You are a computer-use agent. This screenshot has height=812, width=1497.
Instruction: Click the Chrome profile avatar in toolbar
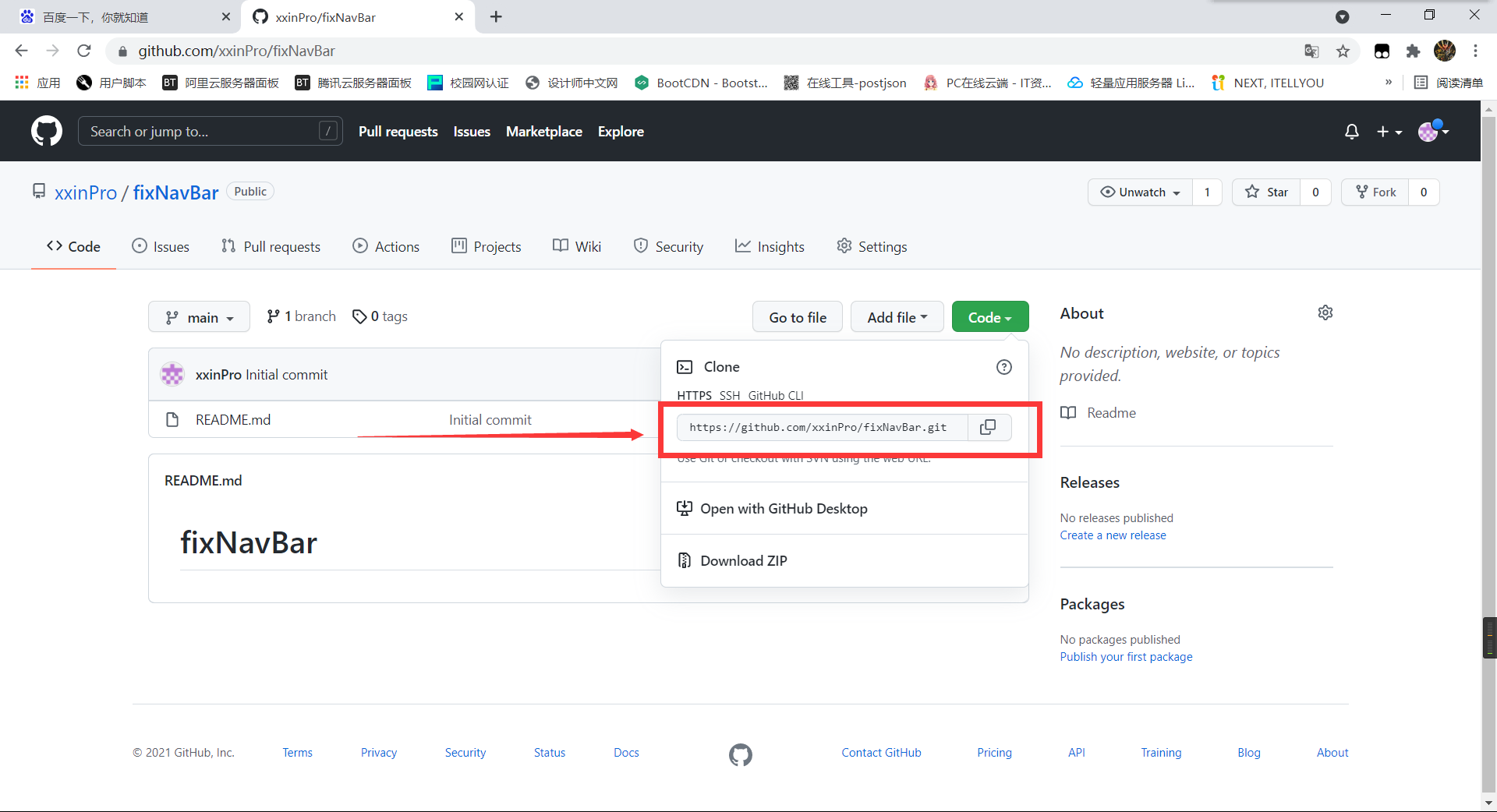(x=1445, y=51)
